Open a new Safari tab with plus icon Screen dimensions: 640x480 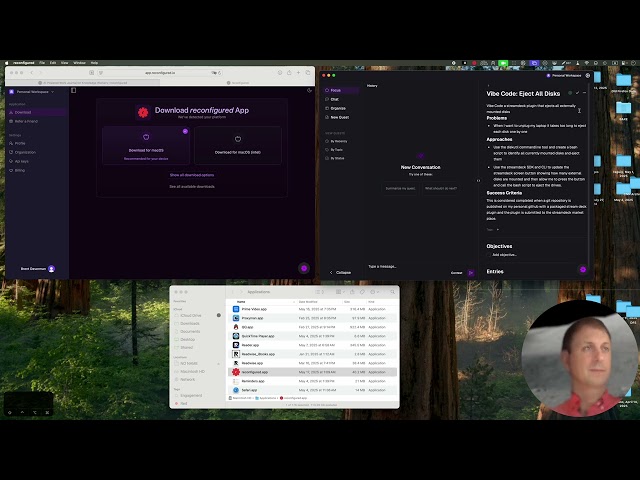(298, 73)
